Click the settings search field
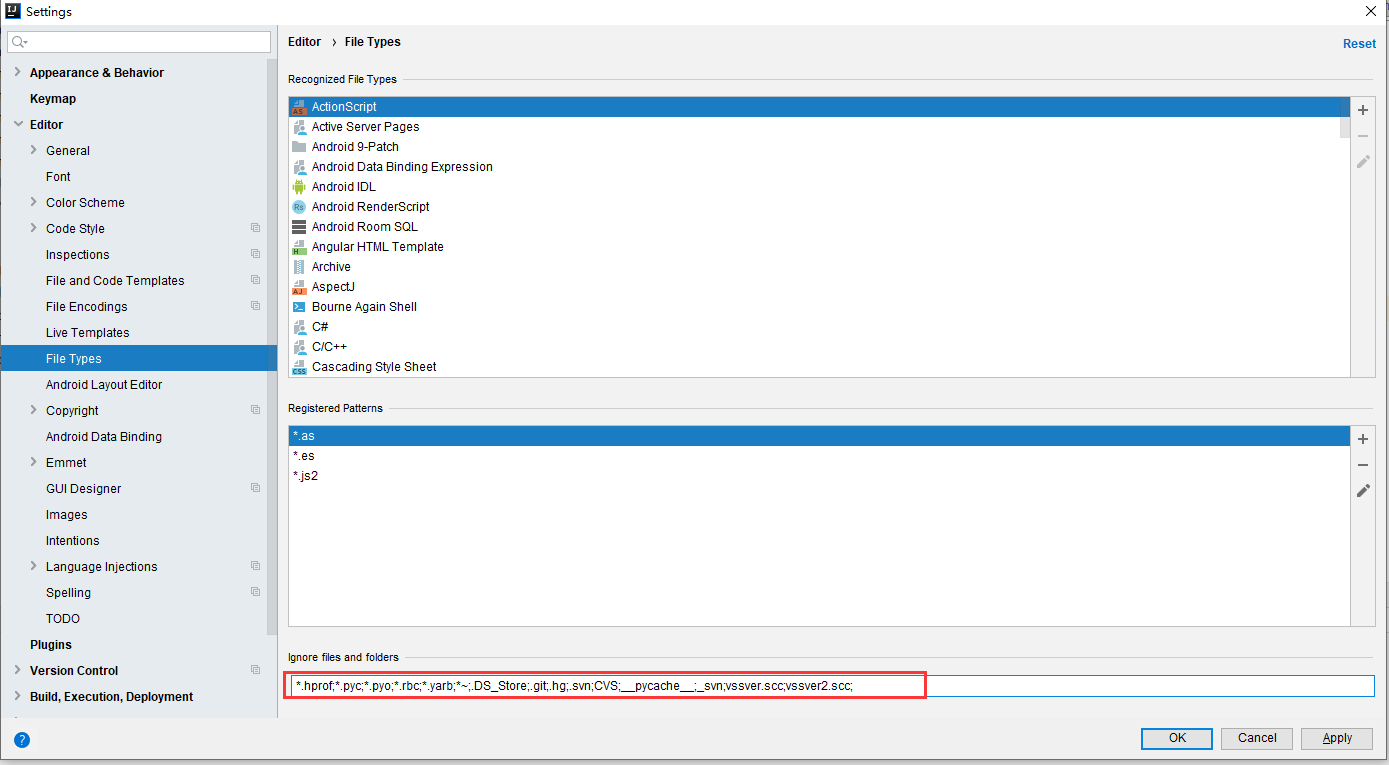Viewport: 1389px width, 765px height. pyautogui.click(x=139, y=42)
